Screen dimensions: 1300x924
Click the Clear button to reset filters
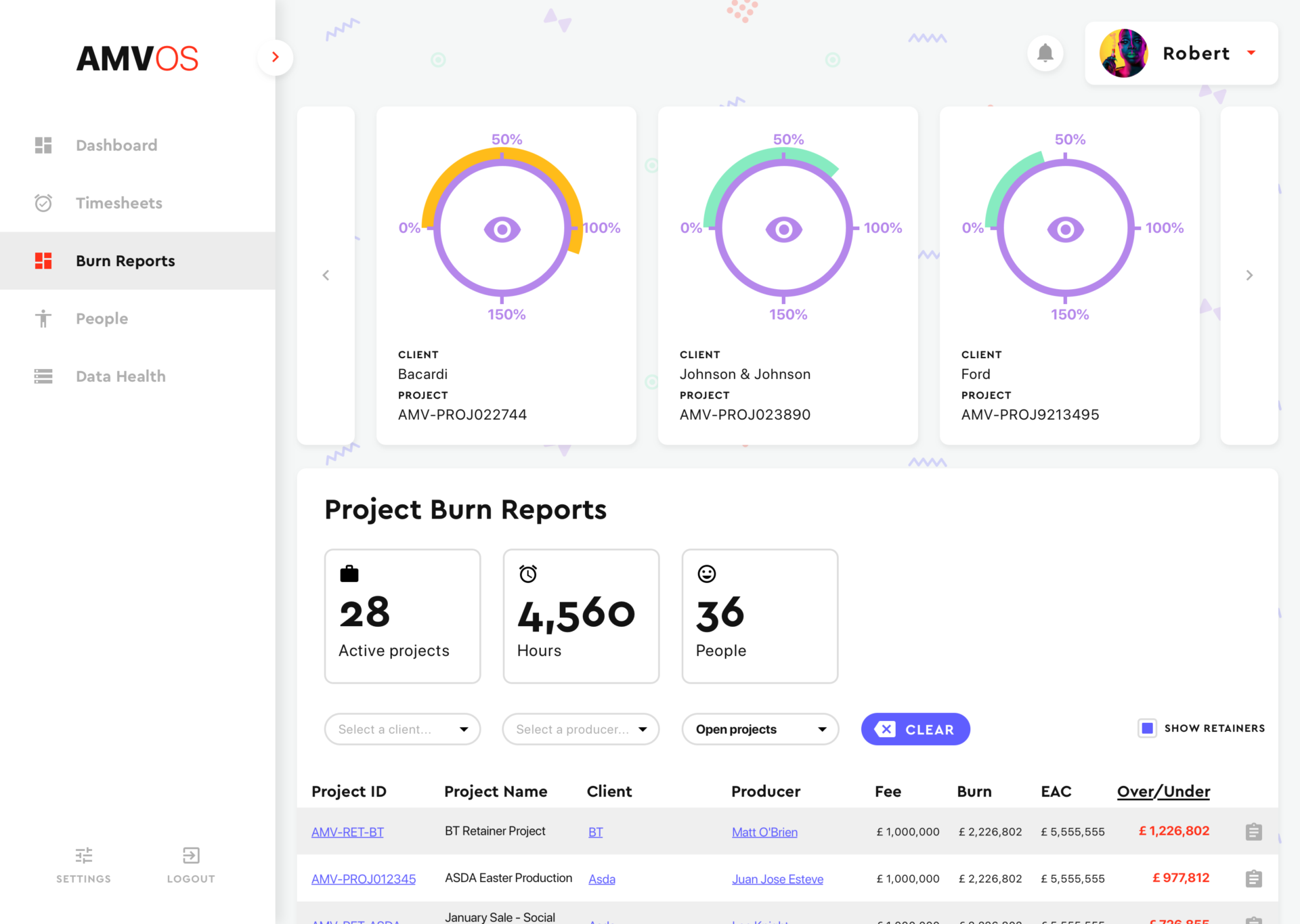(916, 729)
